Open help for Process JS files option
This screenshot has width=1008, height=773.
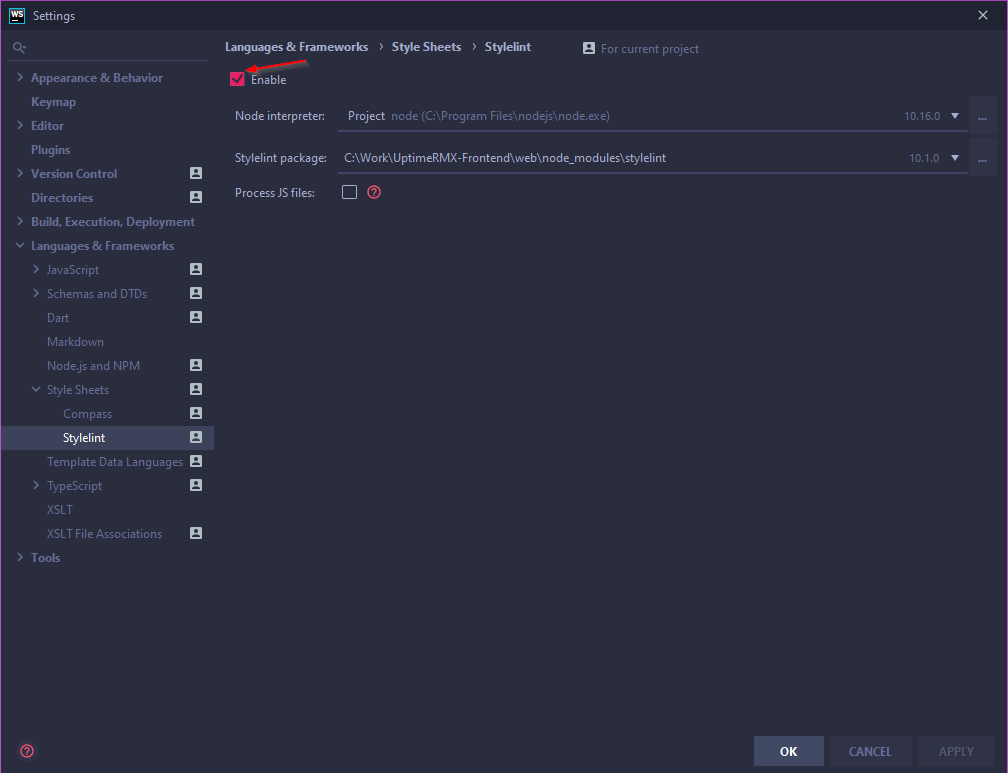374,192
